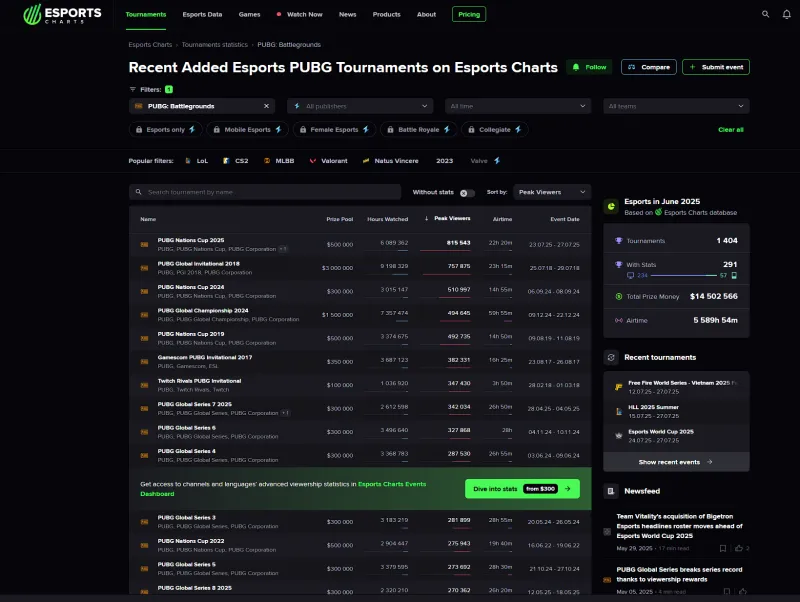The height and width of the screenshot is (602, 800).
Task: Click game icon beside PUBG Global Invitational 2018
Action: coord(144,268)
